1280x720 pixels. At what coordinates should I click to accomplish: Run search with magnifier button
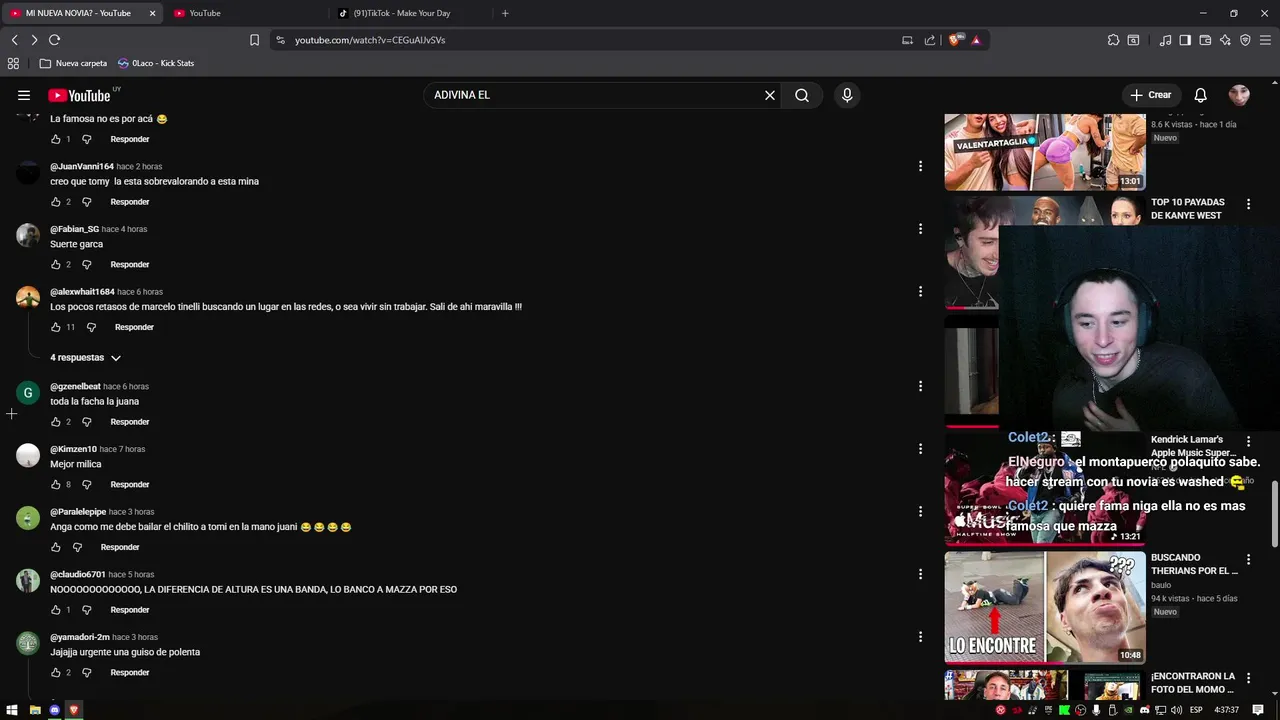[802, 95]
